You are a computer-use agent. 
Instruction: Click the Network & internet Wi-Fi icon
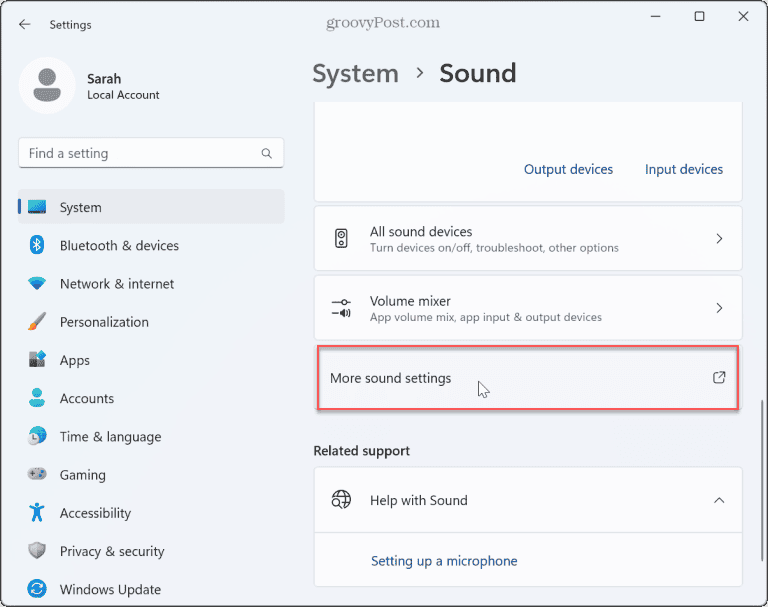coord(37,284)
